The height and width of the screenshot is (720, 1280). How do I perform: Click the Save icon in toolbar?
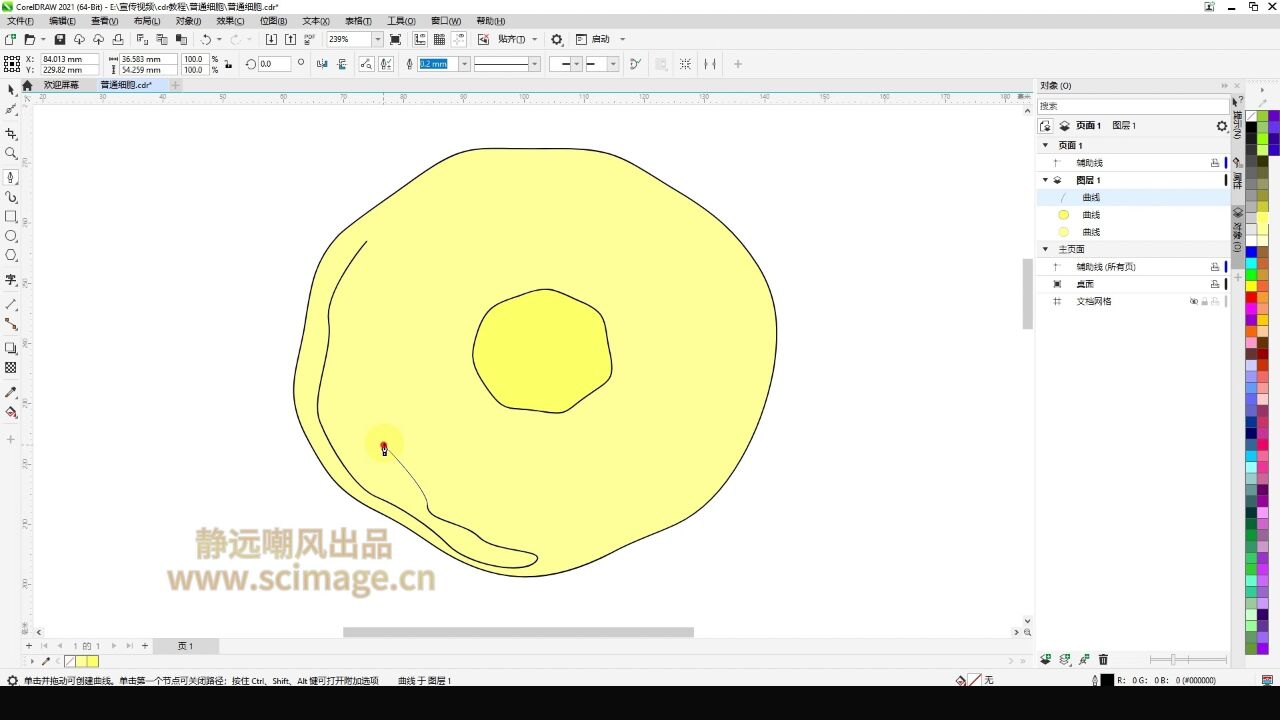59,39
